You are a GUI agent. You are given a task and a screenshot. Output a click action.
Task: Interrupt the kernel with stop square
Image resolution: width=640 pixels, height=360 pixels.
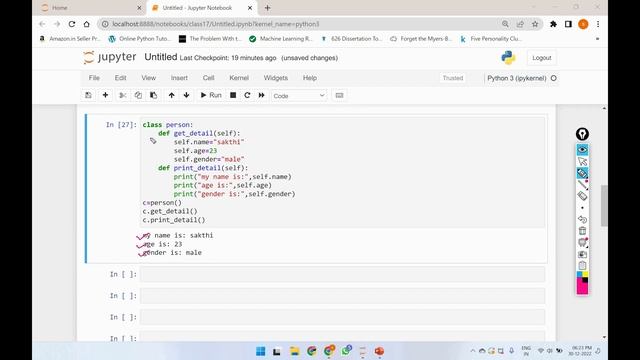(x=233, y=95)
